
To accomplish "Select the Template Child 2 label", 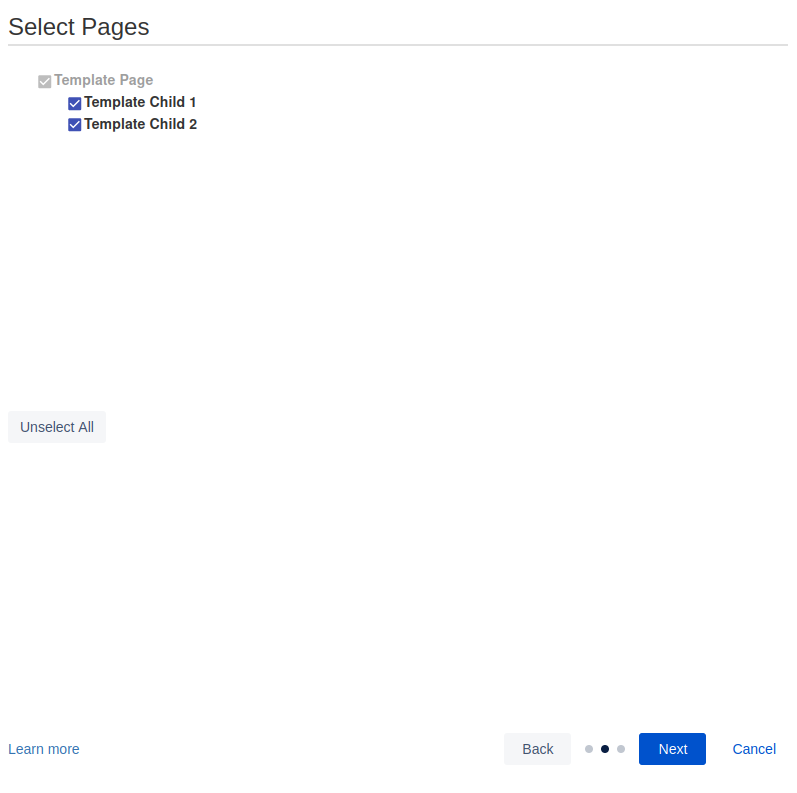I will tap(141, 124).
